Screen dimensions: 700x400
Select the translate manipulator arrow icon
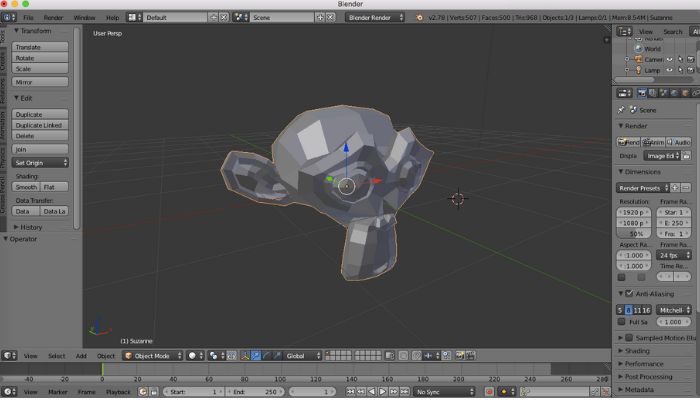[x=256, y=356]
